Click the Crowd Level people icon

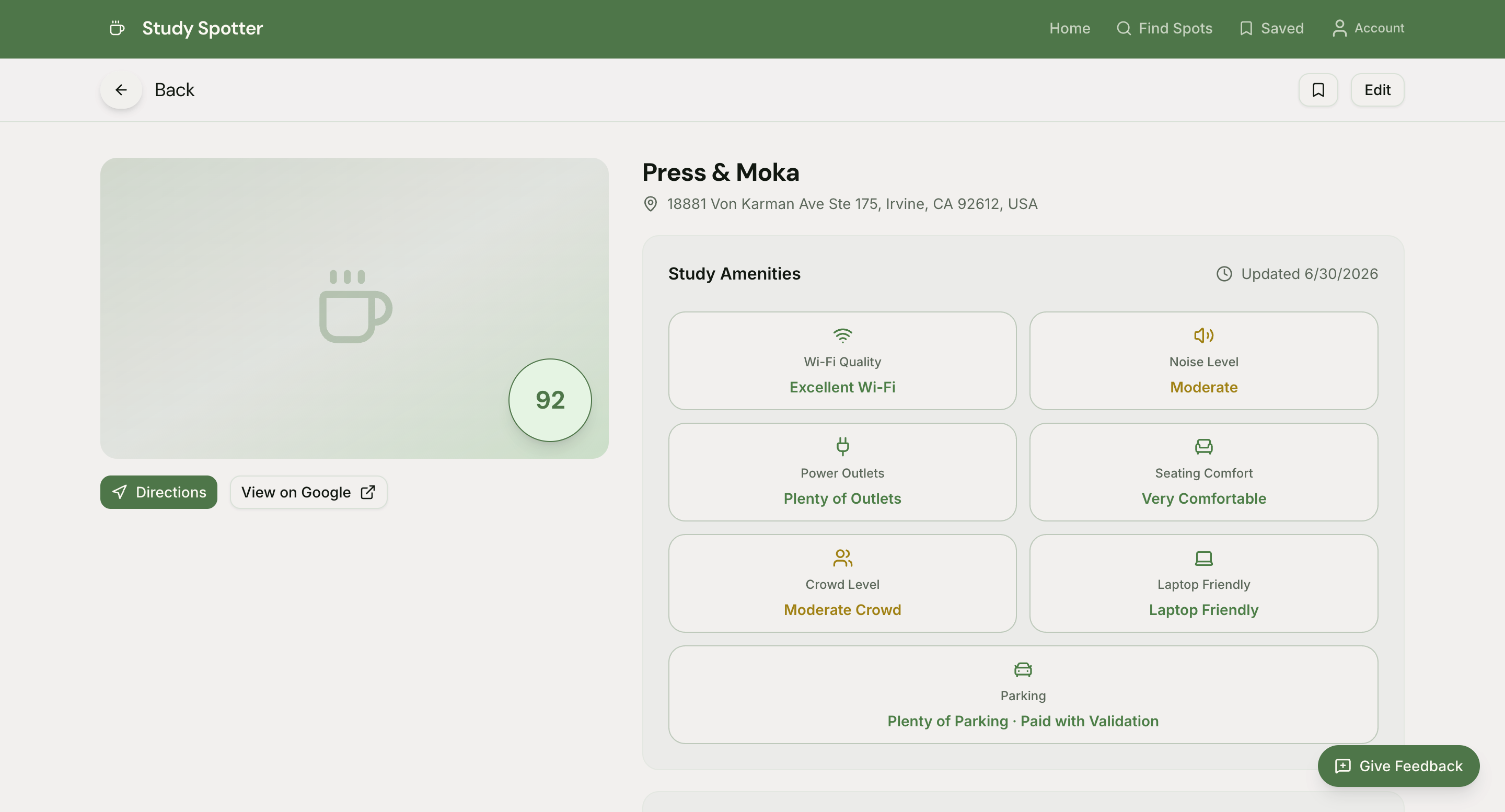coord(842,558)
